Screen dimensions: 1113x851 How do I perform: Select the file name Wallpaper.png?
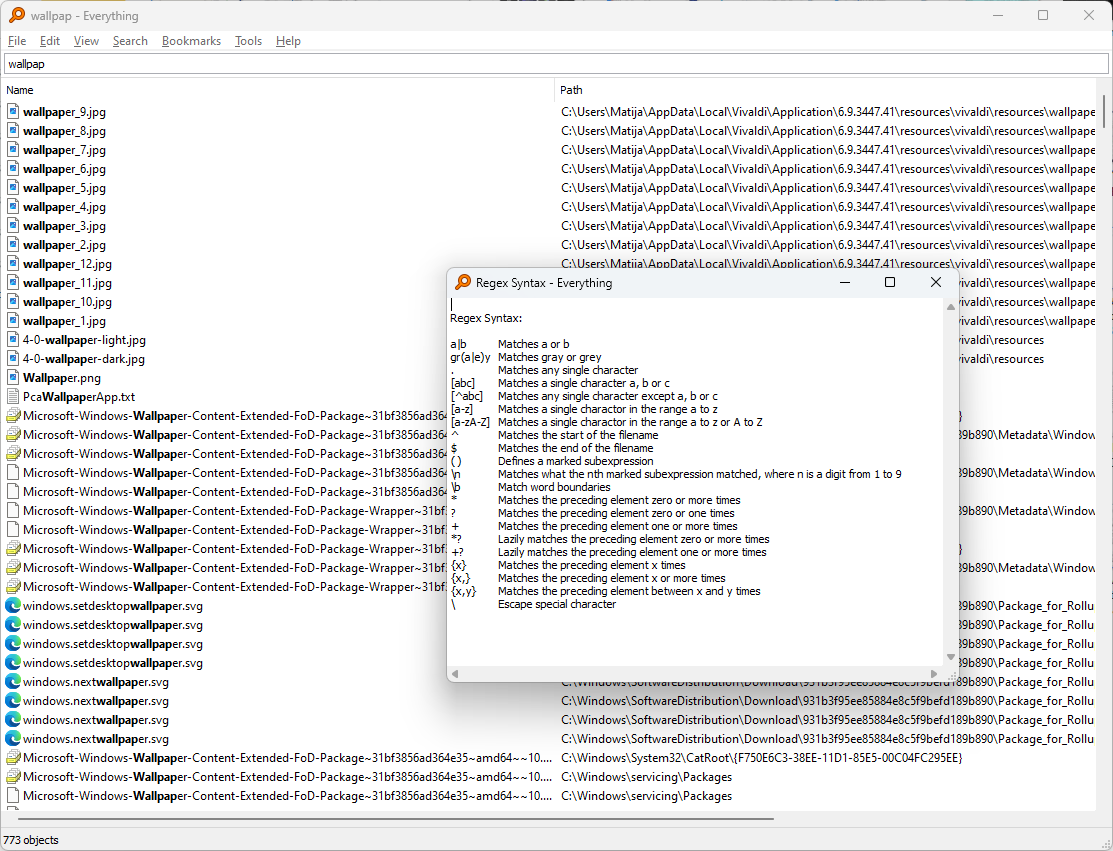[x=62, y=378]
